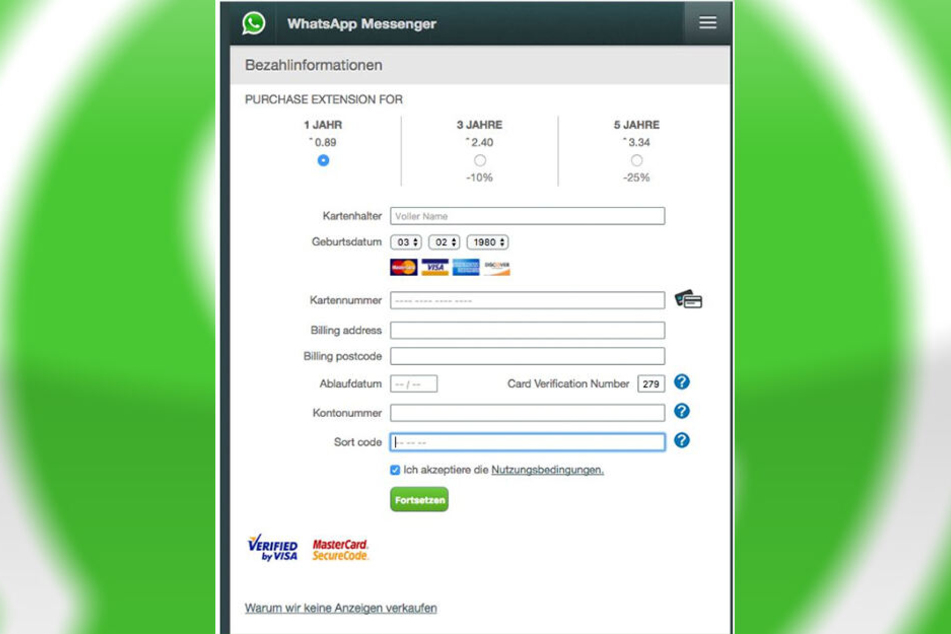Click the Geburtsdatum label
Image resolution: width=951 pixels, height=634 pixels.
[x=347, y=242]
